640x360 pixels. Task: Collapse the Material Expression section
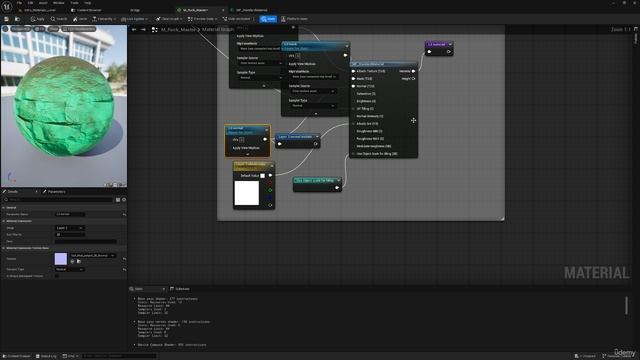[x=4, y=221]
